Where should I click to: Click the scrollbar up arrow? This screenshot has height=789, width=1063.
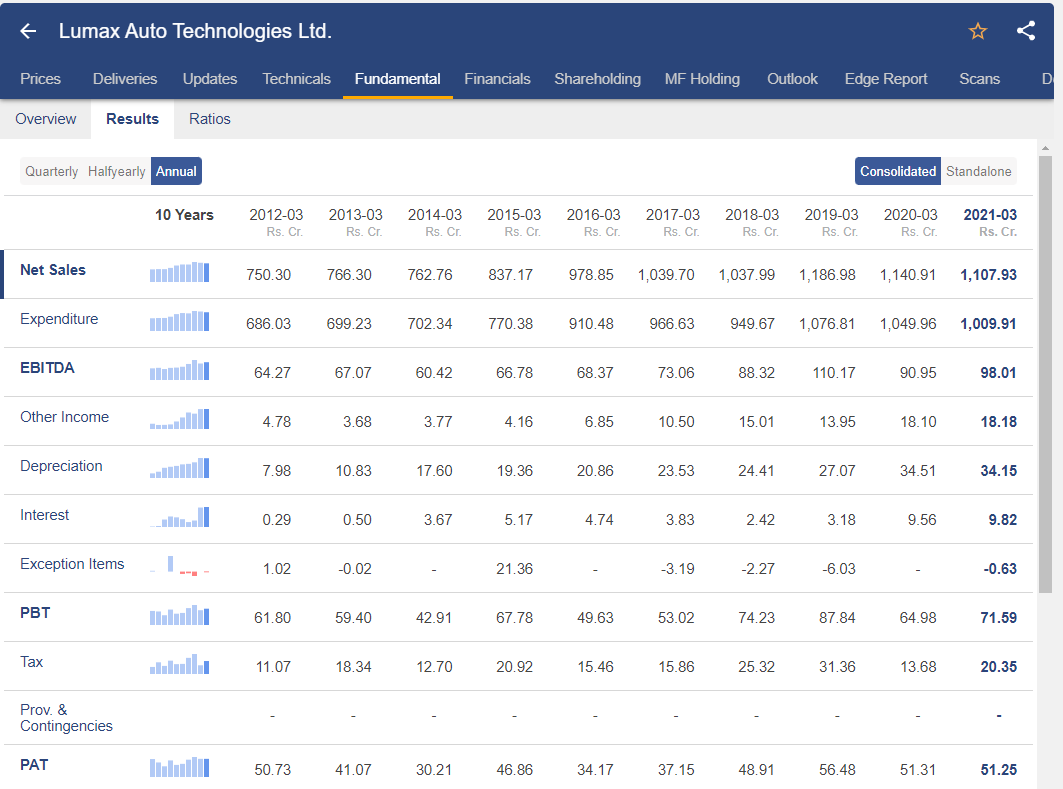click(x=1045, y=148)
